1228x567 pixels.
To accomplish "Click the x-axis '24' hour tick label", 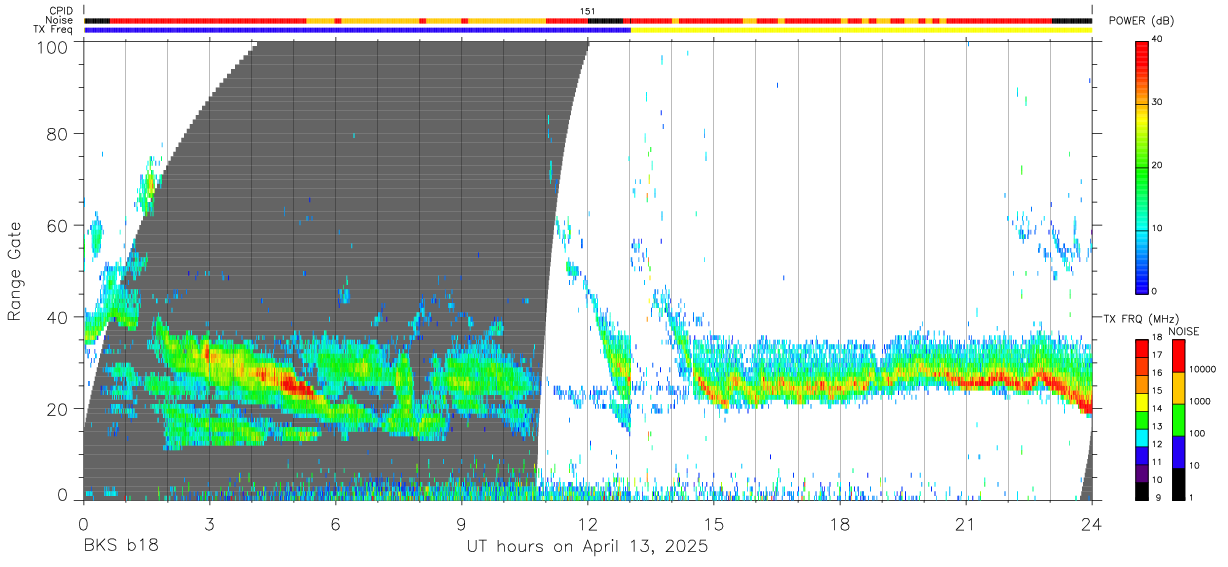I will click(1092, 524).
